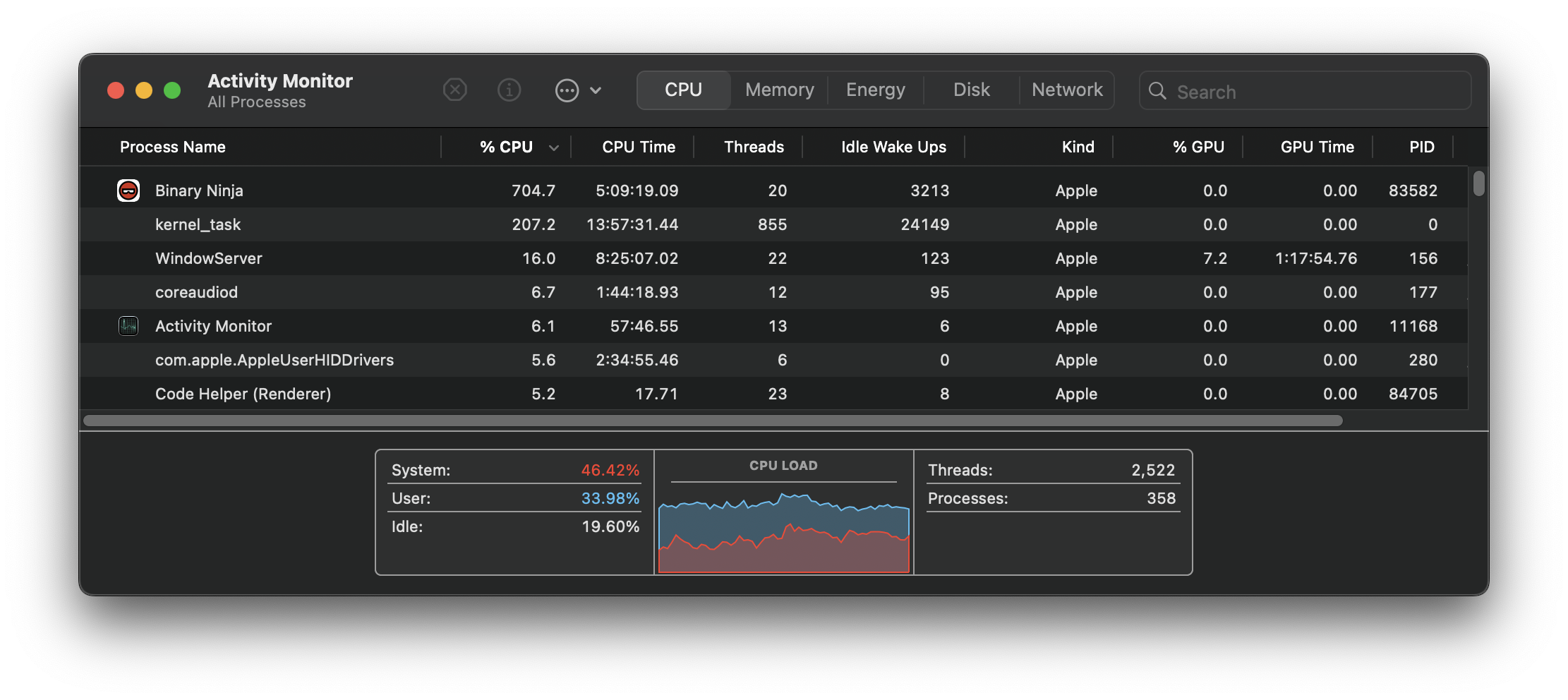The width and height of the screenshot is (1568, 700).
Task: Sort by CPU Time column
Action: click(638, 147)
